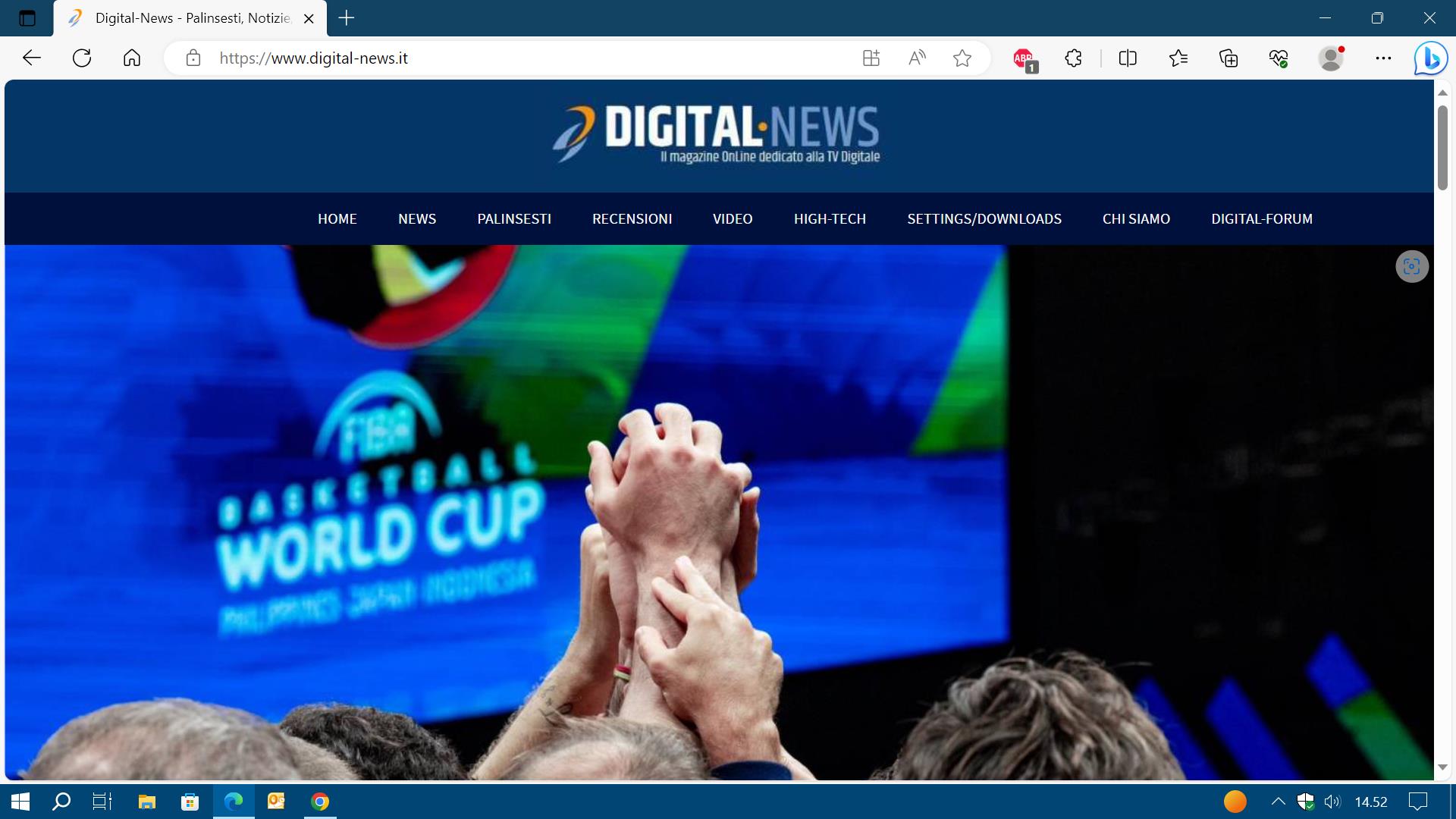Viewport: 1456px width, 819px height.
Task: Open the user profile menu
Action: (x=1331, y=58)
